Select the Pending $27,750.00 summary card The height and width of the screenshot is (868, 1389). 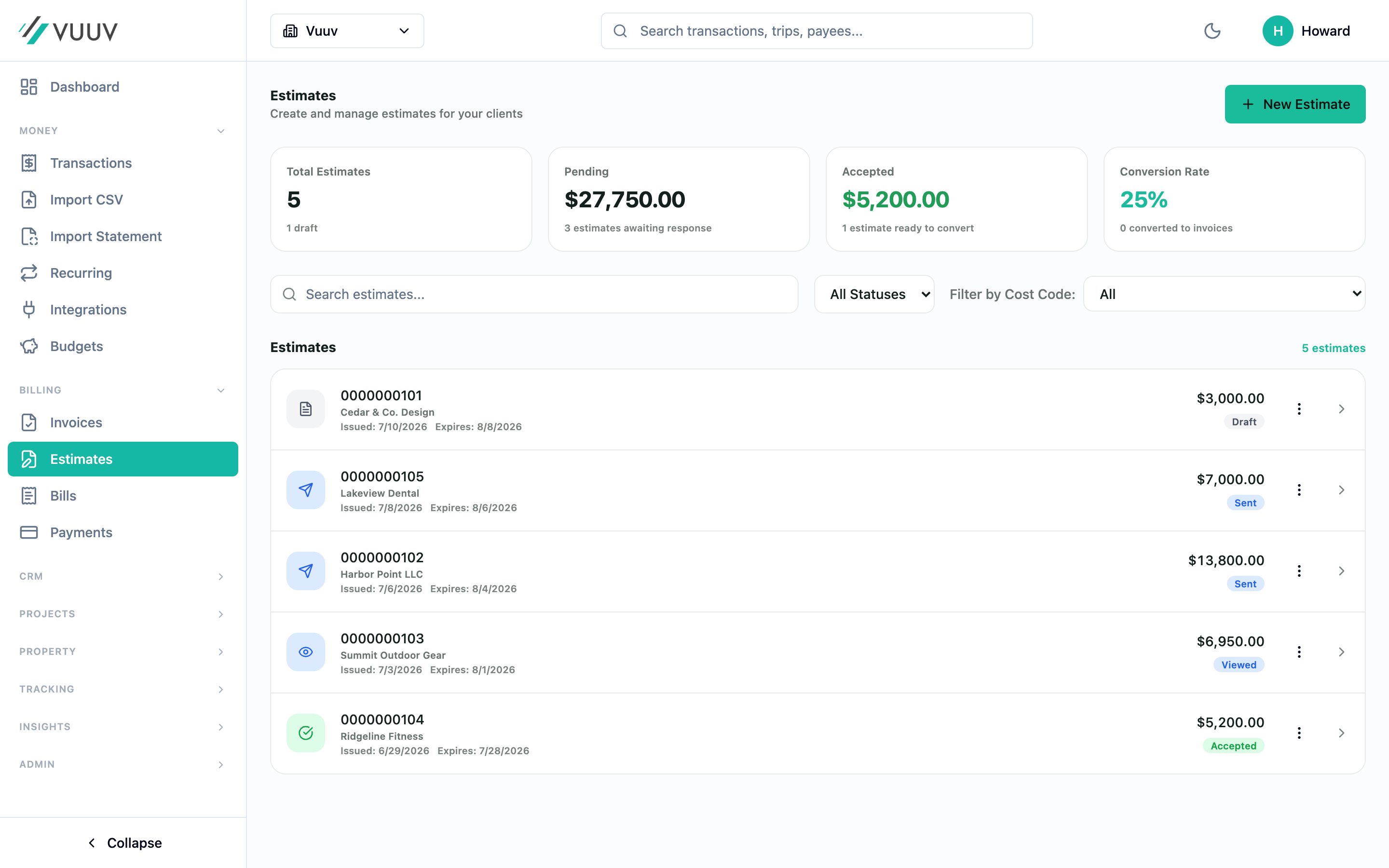pos(679,199)
